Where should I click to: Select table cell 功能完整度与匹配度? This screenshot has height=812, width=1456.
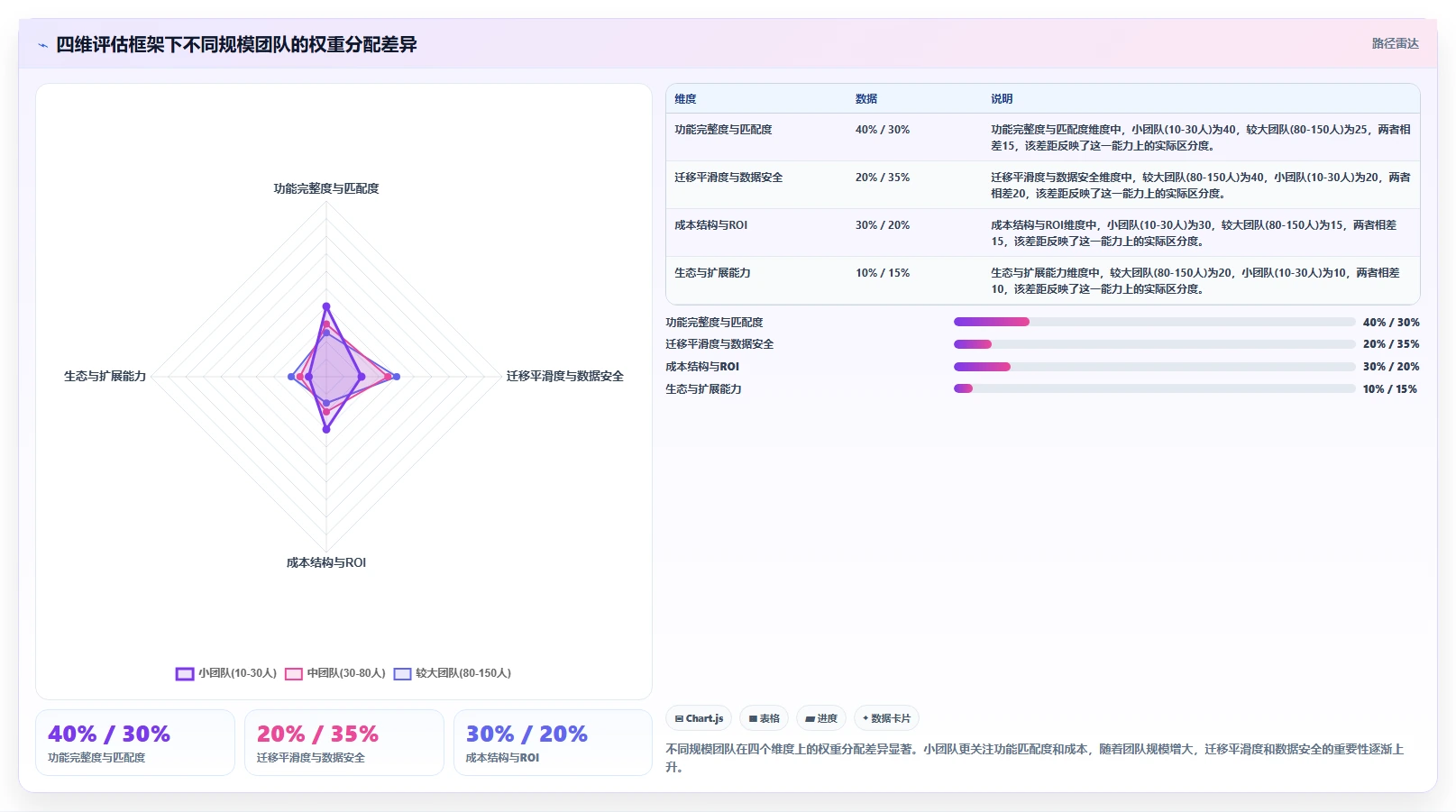(x=723, y=130)
